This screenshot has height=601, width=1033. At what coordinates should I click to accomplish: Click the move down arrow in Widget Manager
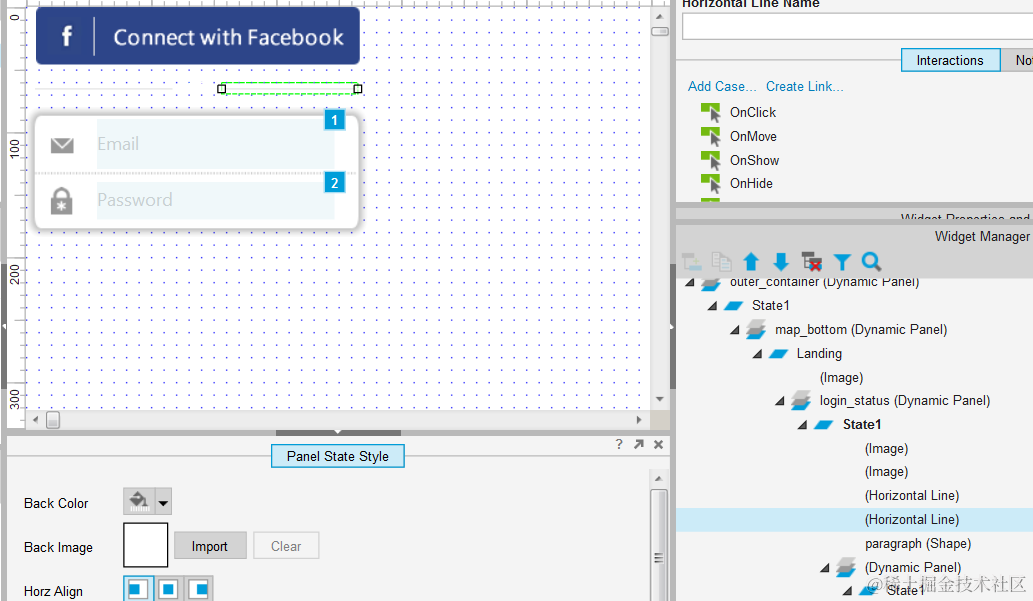tap(781, 262)
